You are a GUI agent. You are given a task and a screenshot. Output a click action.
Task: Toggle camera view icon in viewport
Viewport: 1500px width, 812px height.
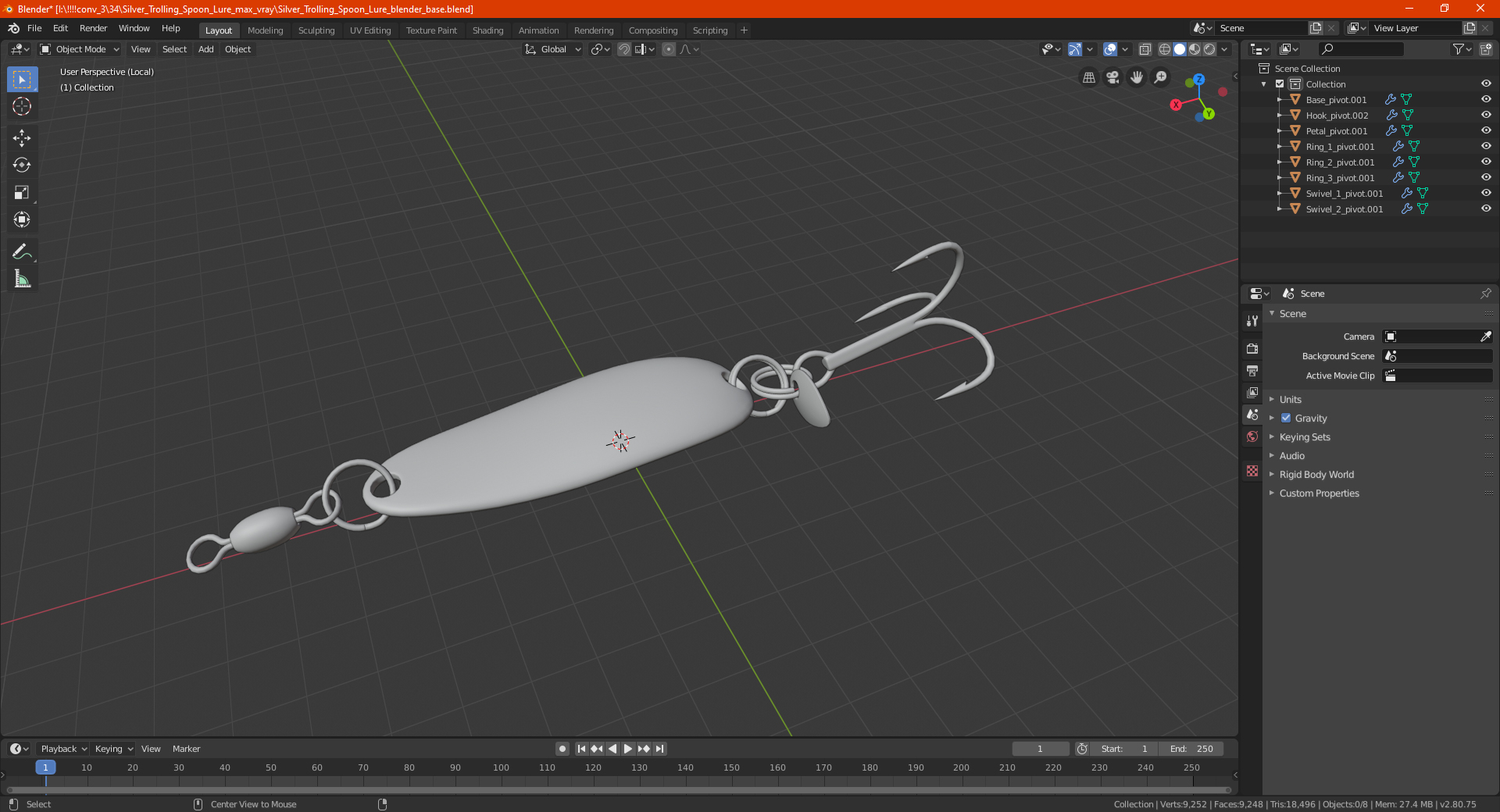pyautogui.click(x=1112, y=77)
